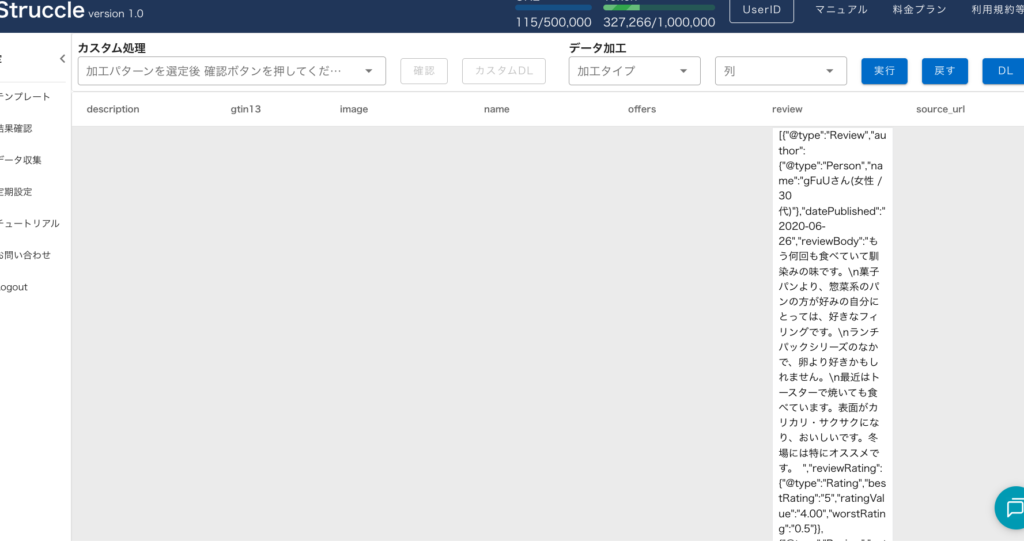
Task: Click the カスタムDL button
Action: coord(504,71)
